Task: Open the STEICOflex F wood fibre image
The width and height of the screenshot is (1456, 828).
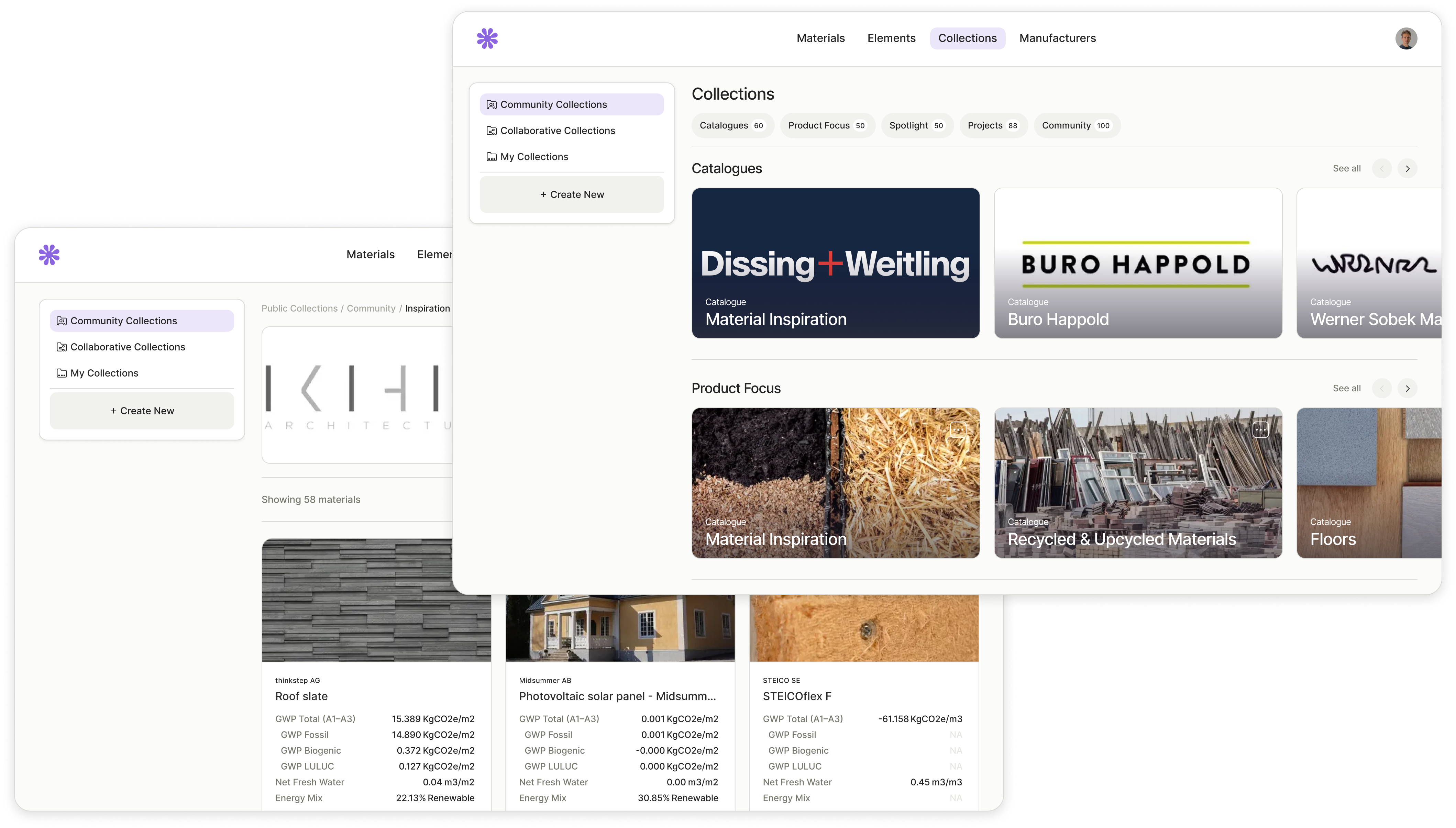Action: coord(864,628)
